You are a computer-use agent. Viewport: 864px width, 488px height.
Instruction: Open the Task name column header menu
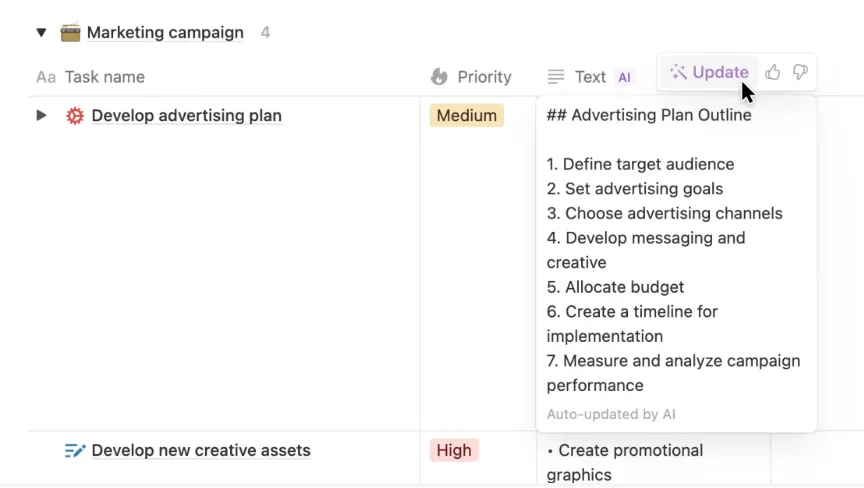pyautogui.click(x=105, y=77)
